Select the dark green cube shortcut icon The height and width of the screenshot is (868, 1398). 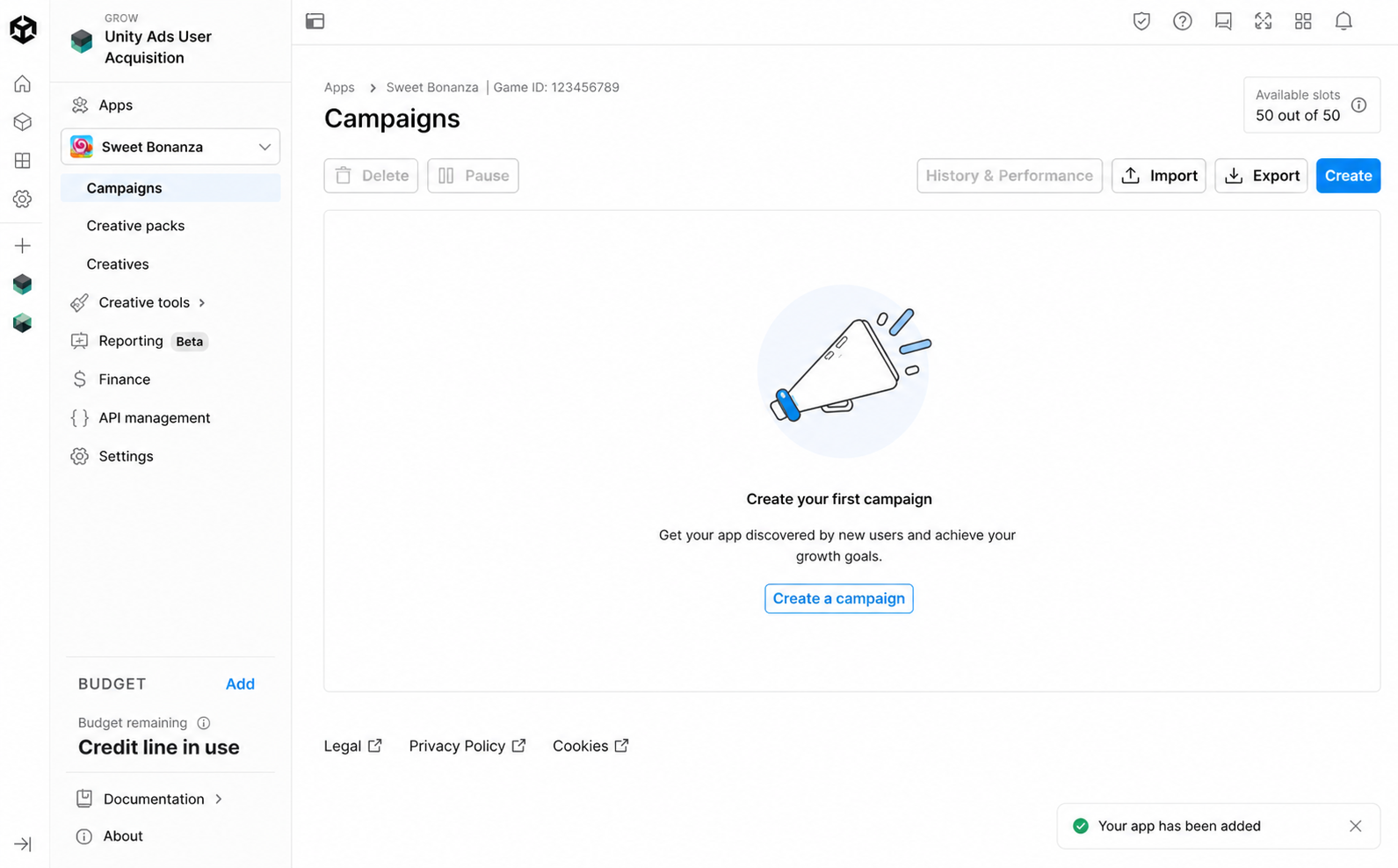pos(23,284)
